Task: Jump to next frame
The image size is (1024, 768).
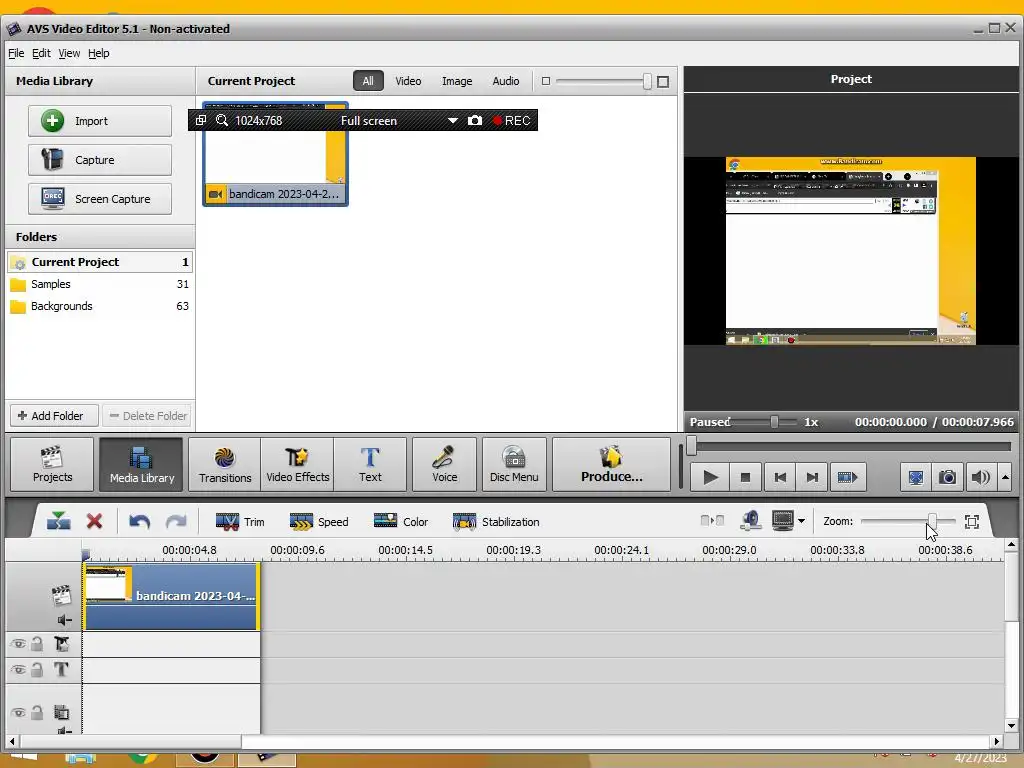Action: (812, 477)
